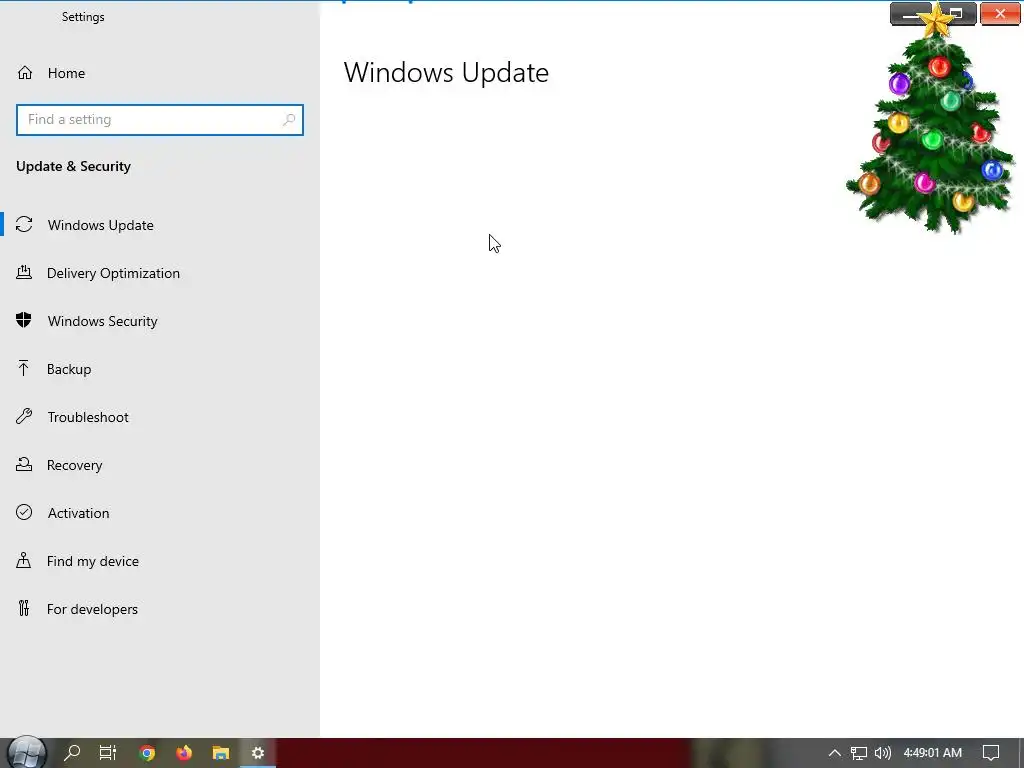Open Find my device settings
This screenshot has width=1024, height=768.
click(x=93, y=561)
